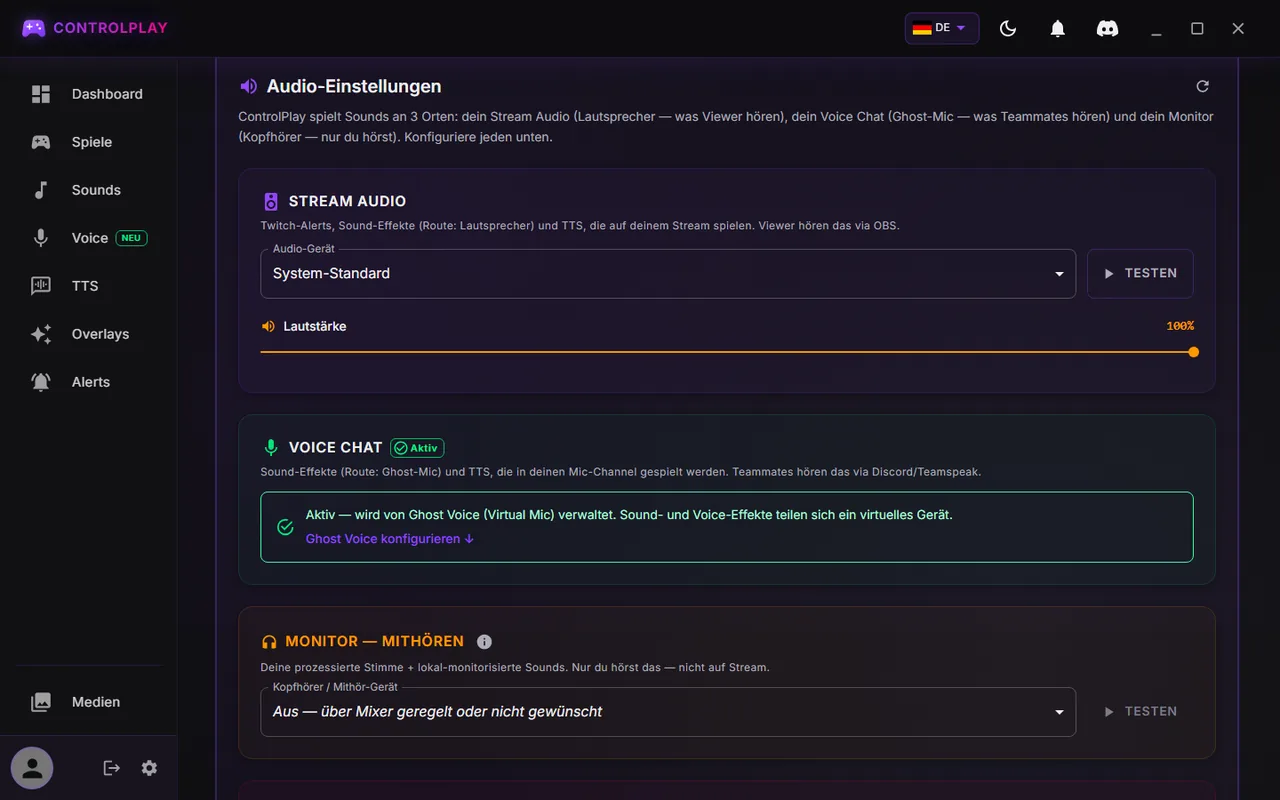Click the Testen button for Monitor

(x=1140, y=711)
